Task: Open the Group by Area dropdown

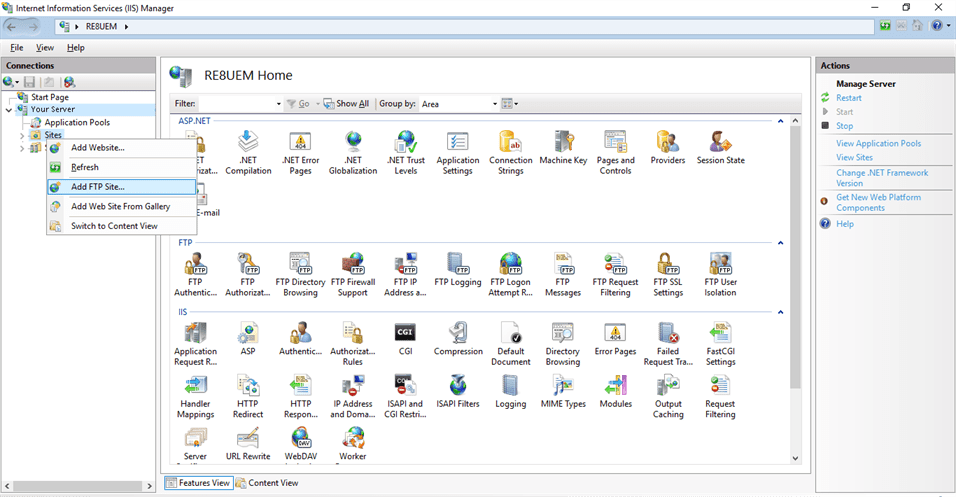Action: [x=494, y=104]
